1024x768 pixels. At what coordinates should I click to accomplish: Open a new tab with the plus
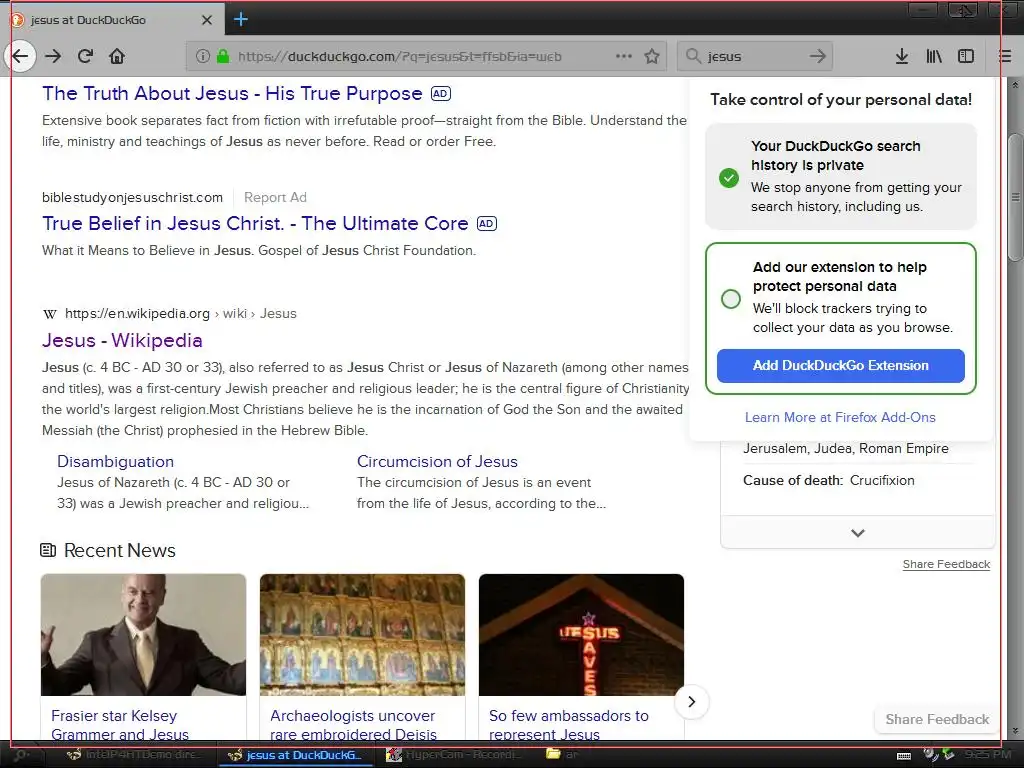[240, 19]
